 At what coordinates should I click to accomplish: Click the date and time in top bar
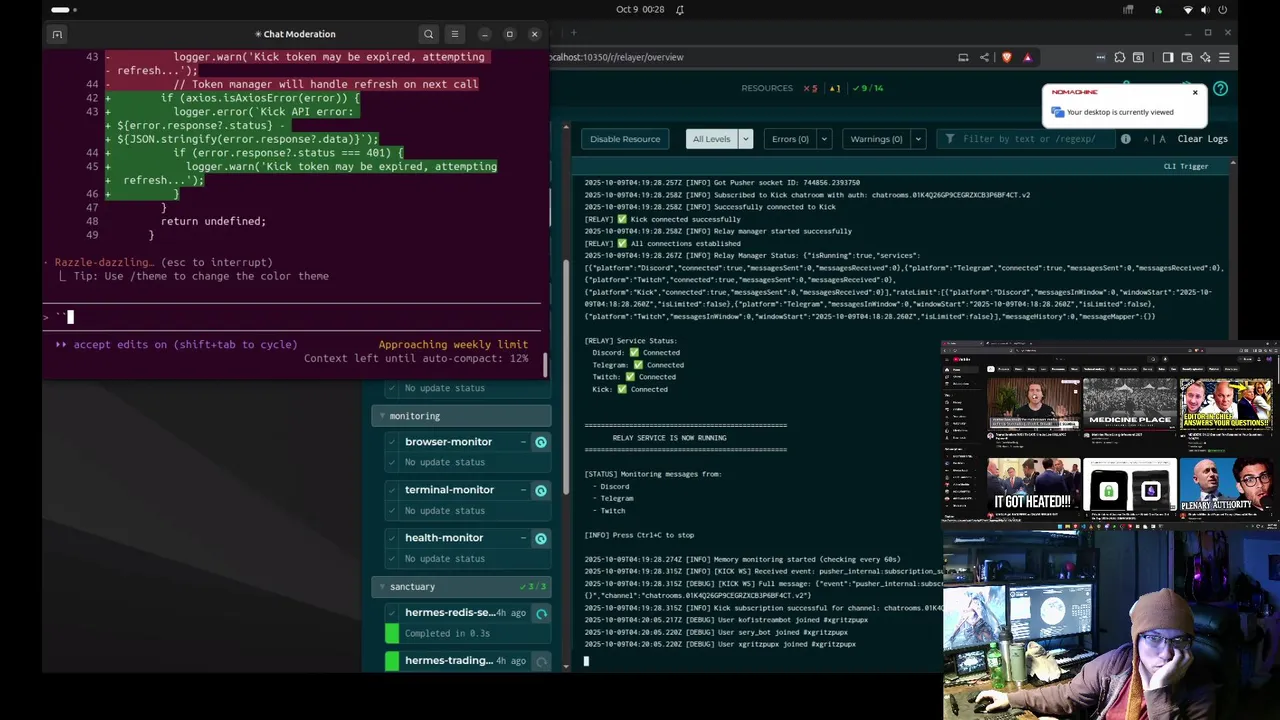pyautogui.click(x=640, y=9)
